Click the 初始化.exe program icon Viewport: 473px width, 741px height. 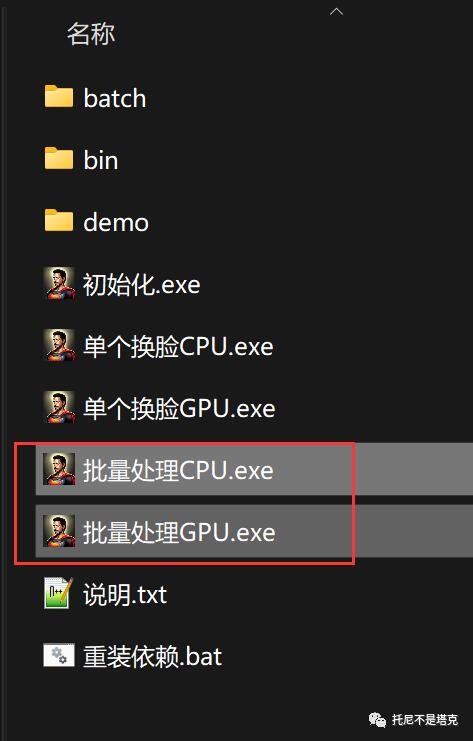[59, 283]
